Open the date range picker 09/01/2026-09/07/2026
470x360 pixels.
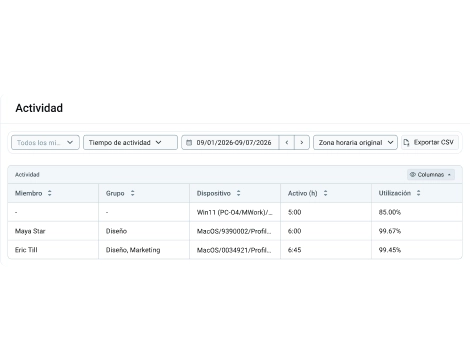coord(230,142)
